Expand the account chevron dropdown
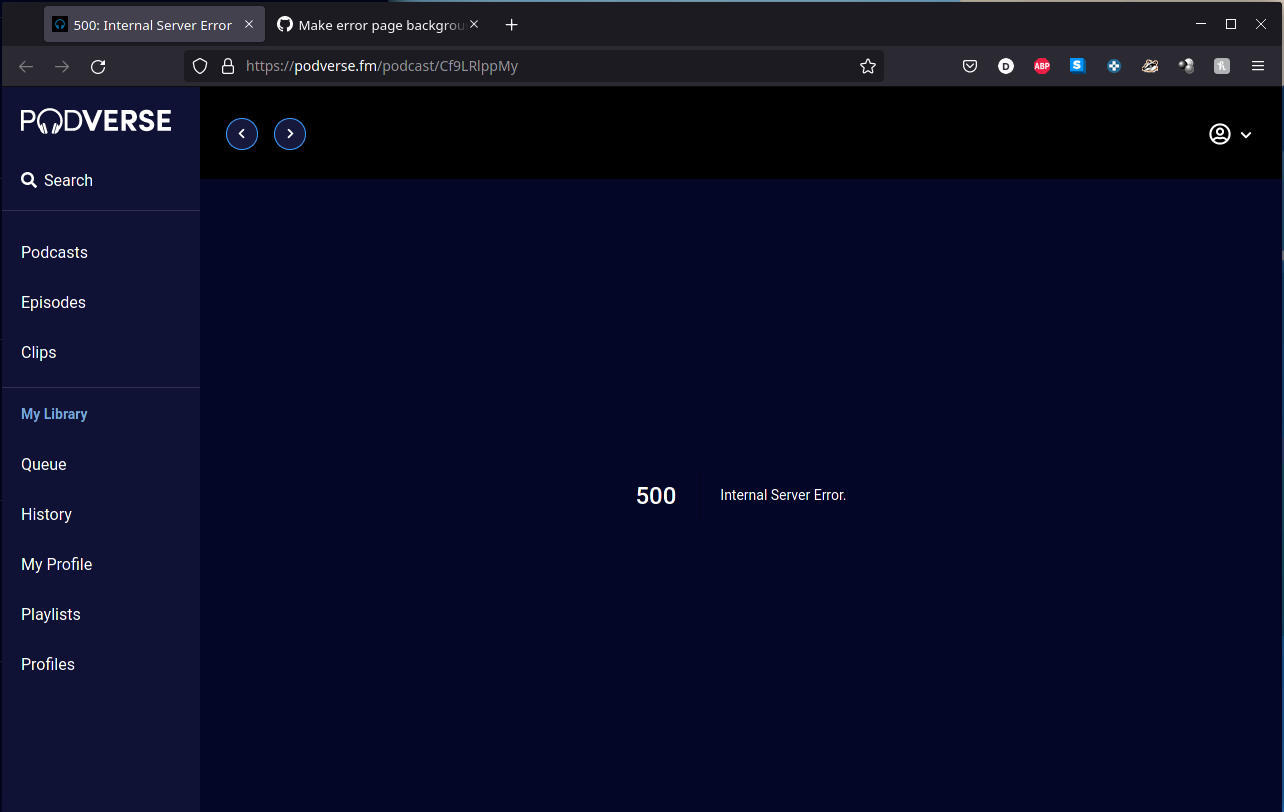 [1246, 133]
